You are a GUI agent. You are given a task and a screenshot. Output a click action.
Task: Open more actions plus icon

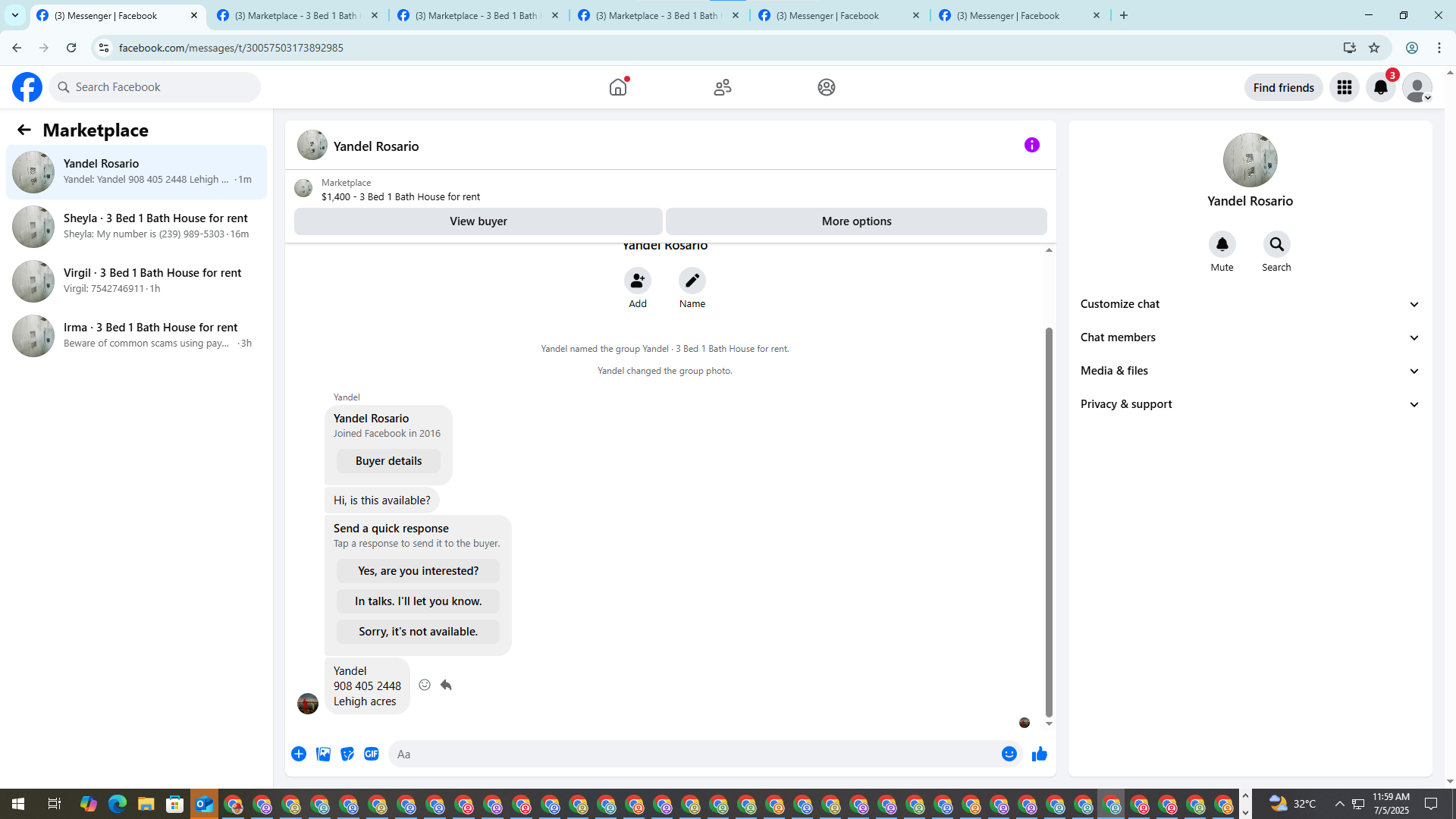click(299, 754)
